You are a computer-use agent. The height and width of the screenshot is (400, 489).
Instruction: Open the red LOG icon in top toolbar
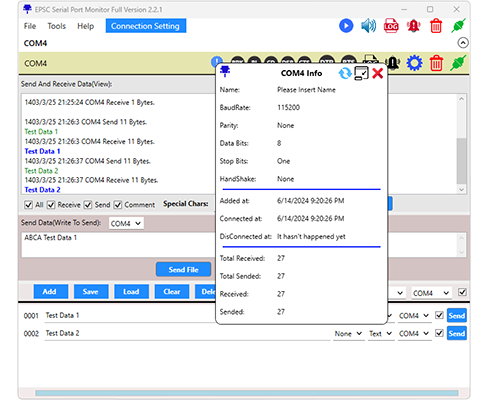tap(391, 26)
